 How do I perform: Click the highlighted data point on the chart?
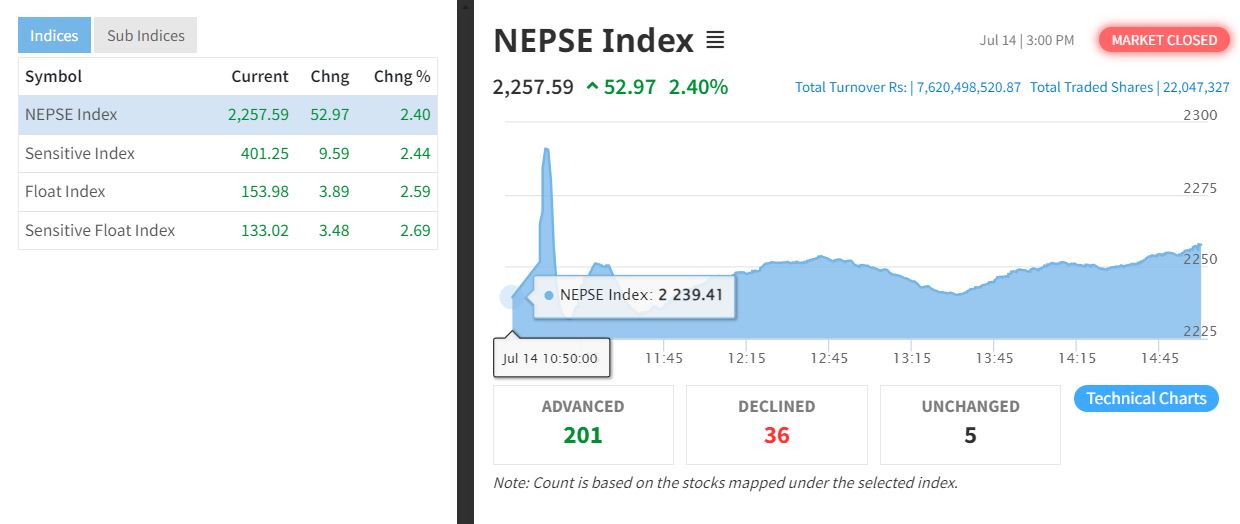(x=512, y=296)
